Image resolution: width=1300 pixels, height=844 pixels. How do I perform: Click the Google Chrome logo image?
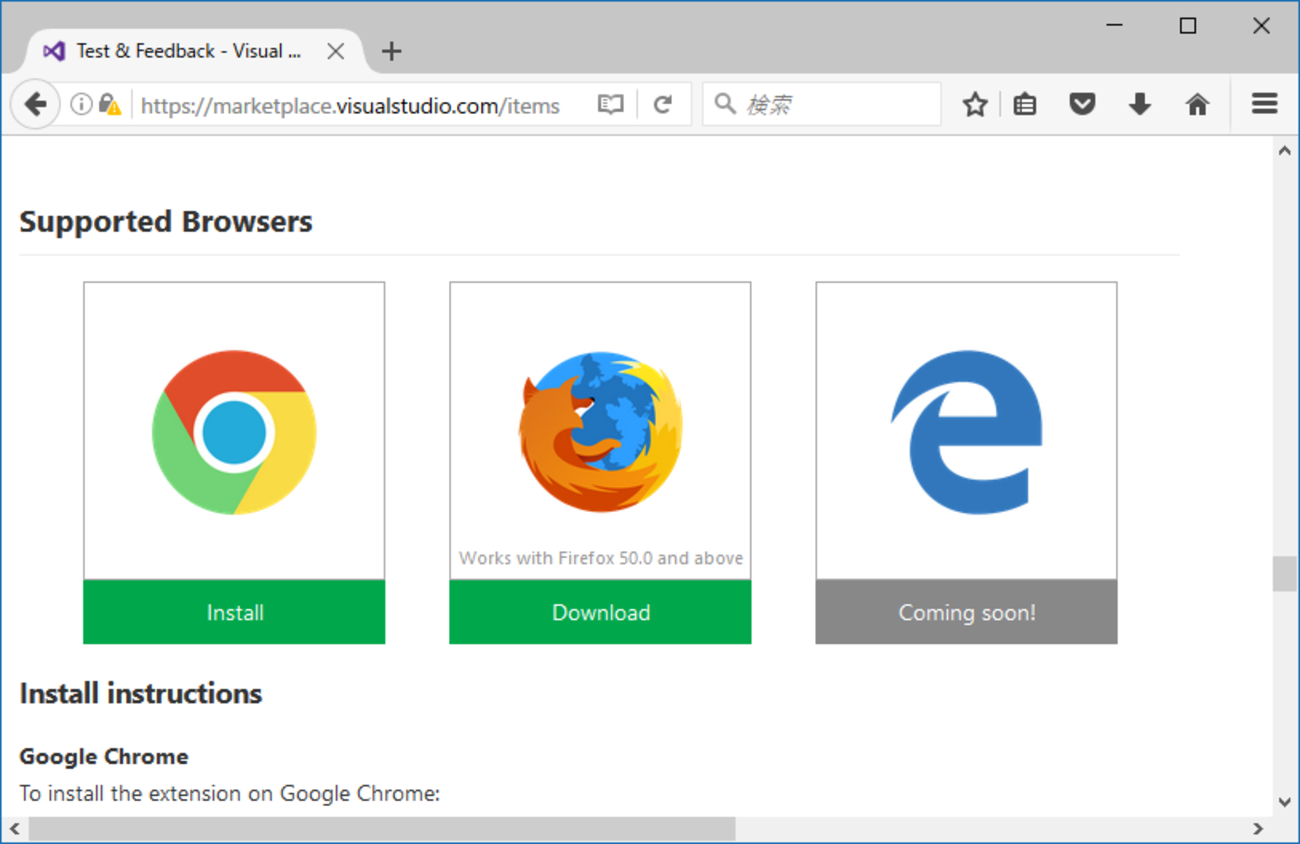(234, 432)
